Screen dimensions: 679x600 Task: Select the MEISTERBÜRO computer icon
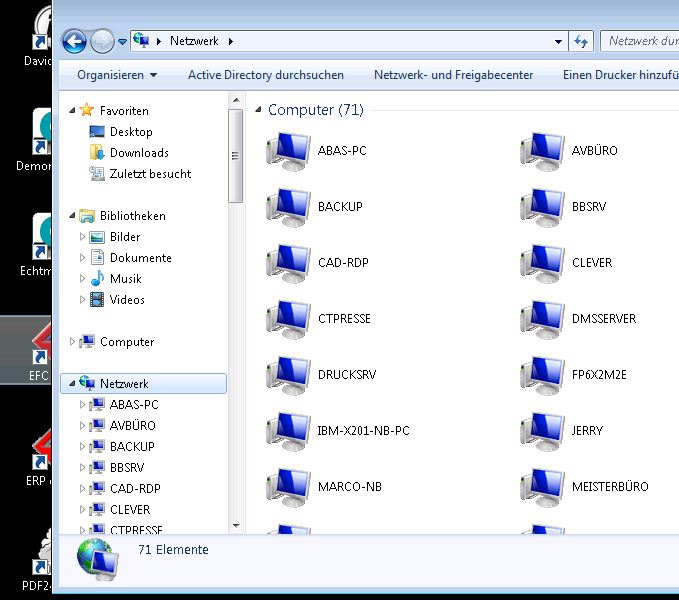tap(542, 487)
